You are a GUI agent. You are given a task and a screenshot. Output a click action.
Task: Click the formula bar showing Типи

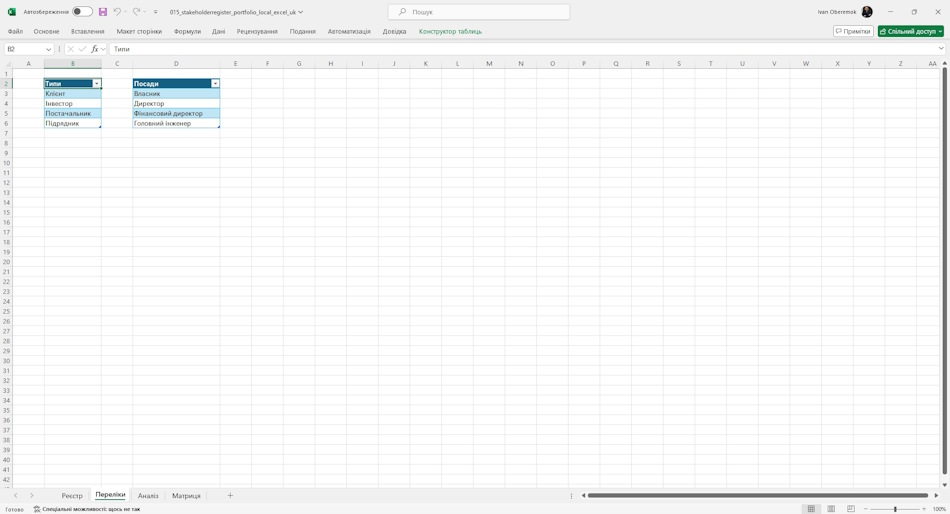coord(524,49)
